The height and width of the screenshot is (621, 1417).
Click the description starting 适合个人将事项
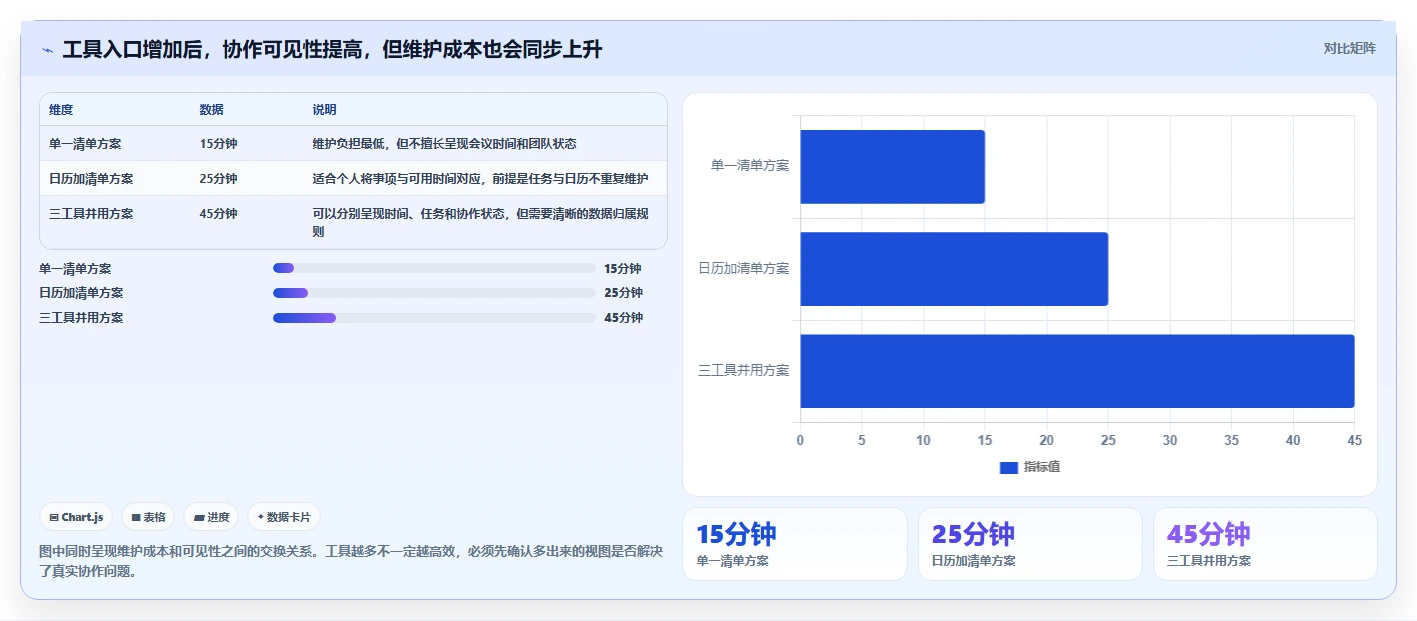click(x=480, y=179)
